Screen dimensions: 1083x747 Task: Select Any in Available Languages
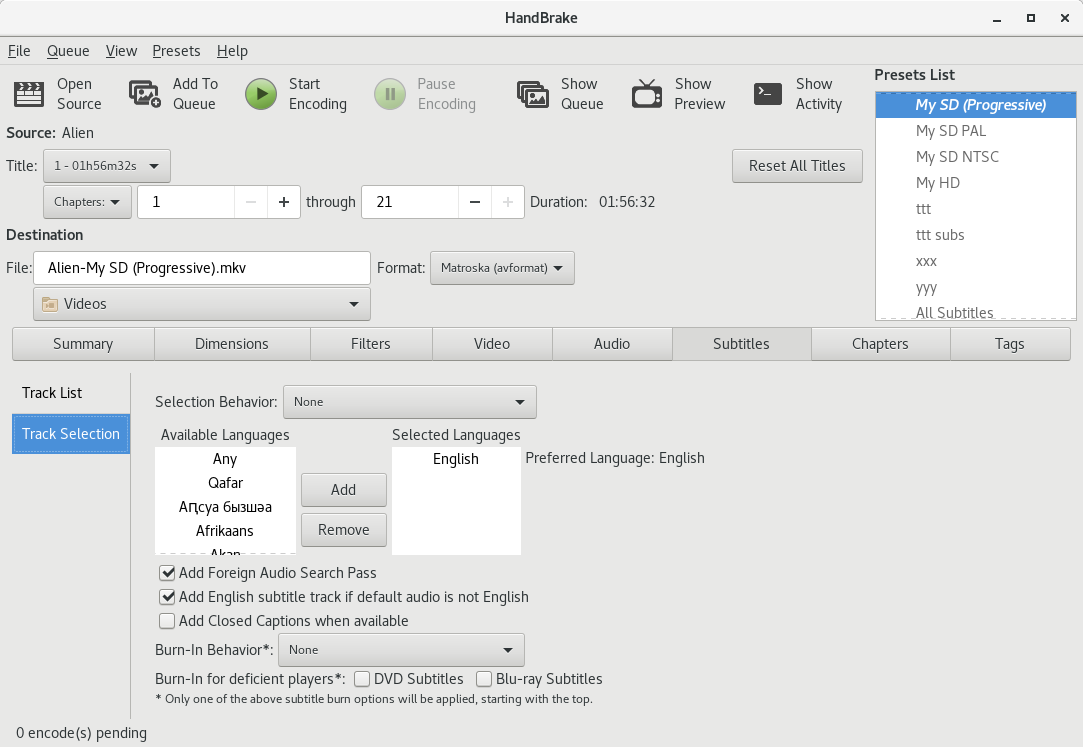click(225, 459)
